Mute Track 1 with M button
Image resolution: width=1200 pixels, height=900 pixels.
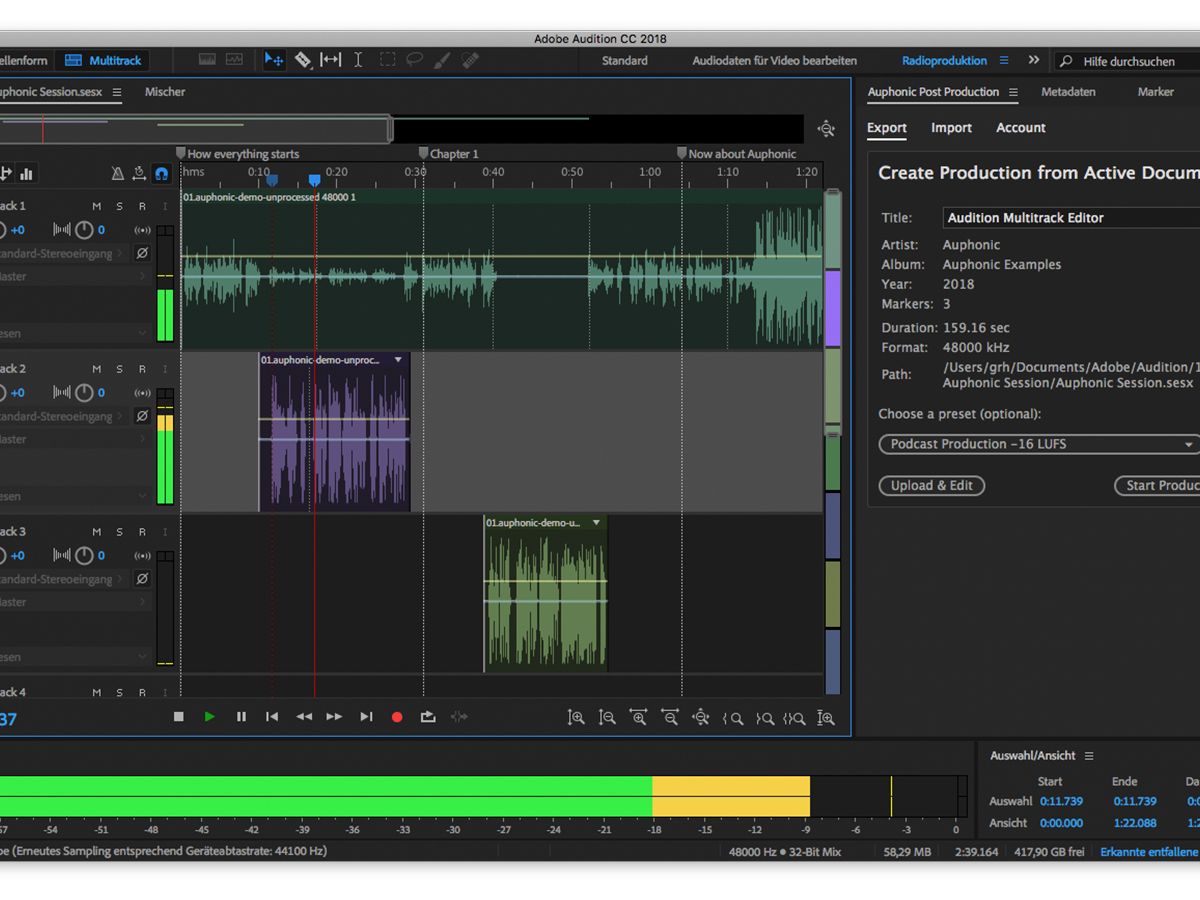[x=97, y=206]
